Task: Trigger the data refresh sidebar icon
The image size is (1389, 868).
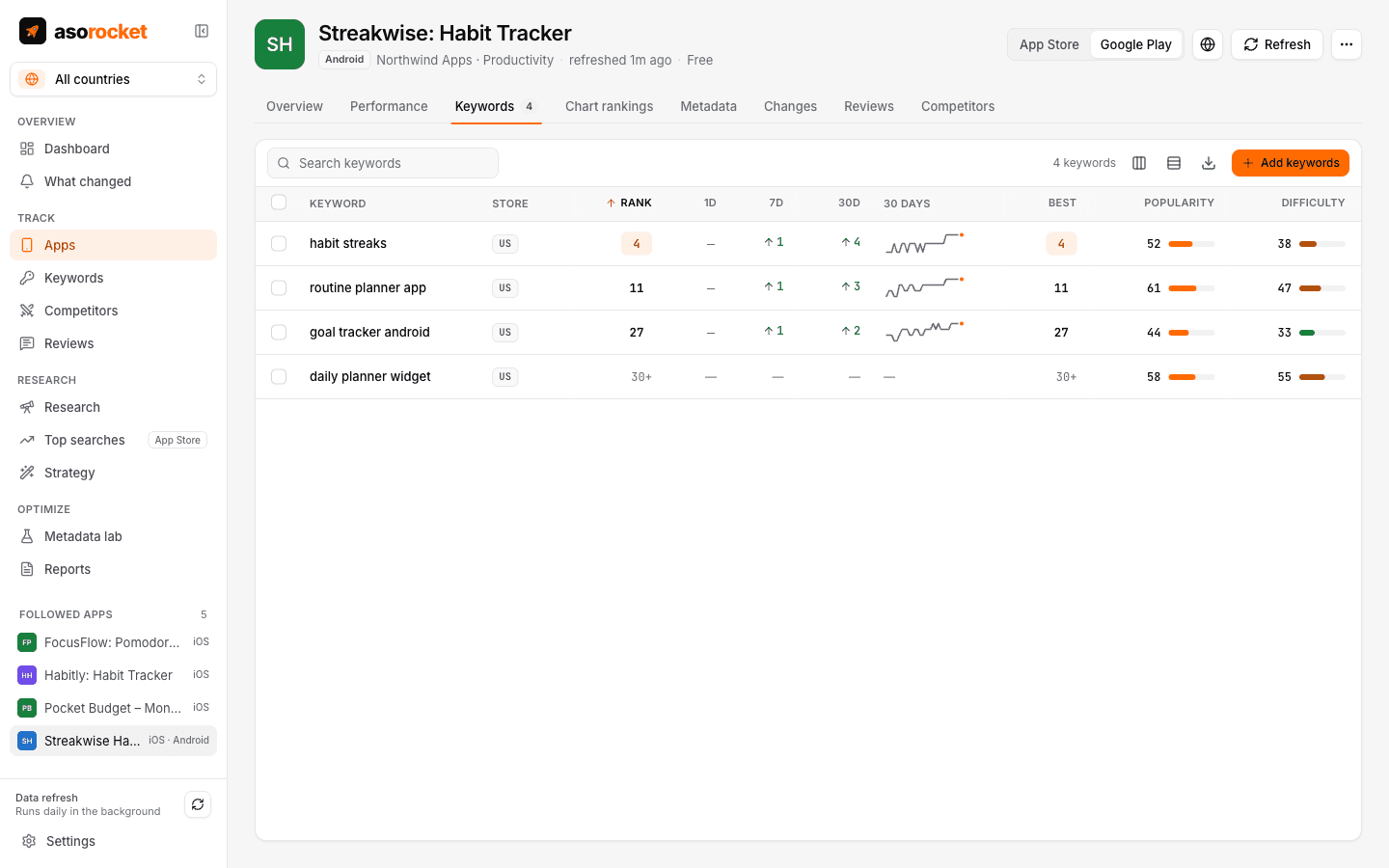Action: pos(198,804)
